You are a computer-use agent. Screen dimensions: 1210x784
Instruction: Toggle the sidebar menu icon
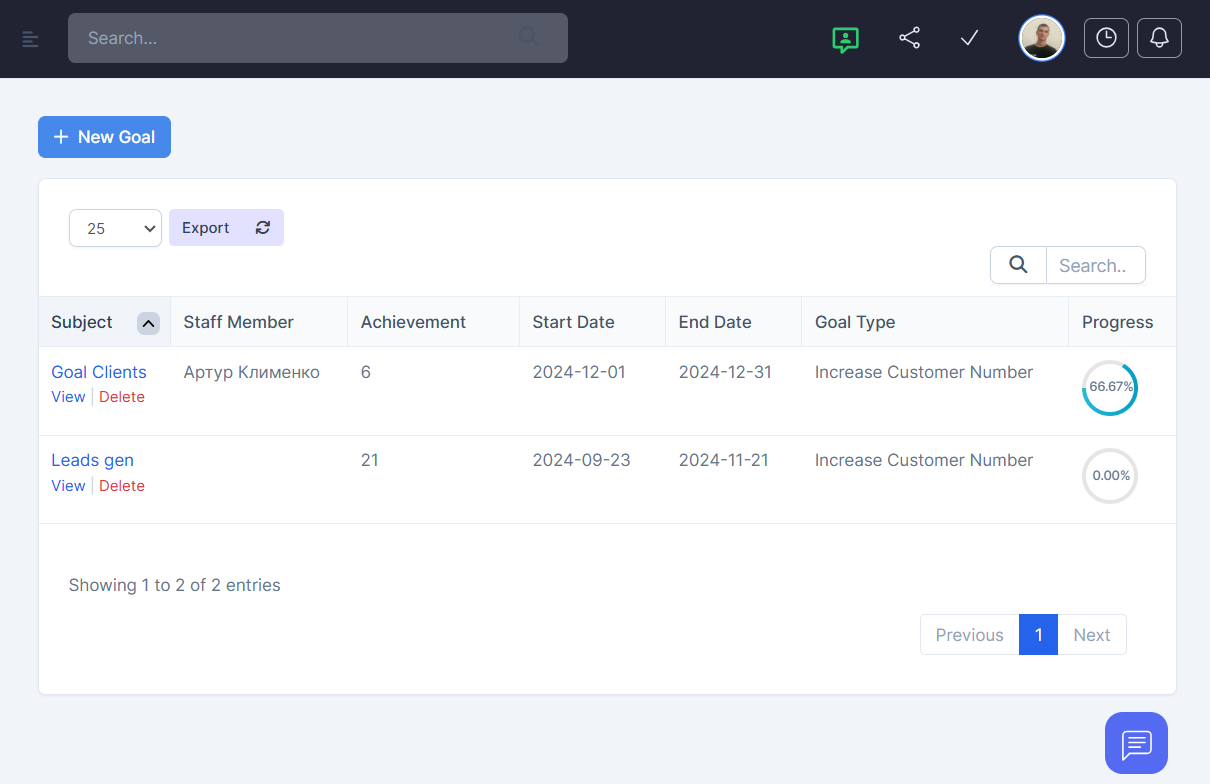click(x=30, y=39)
